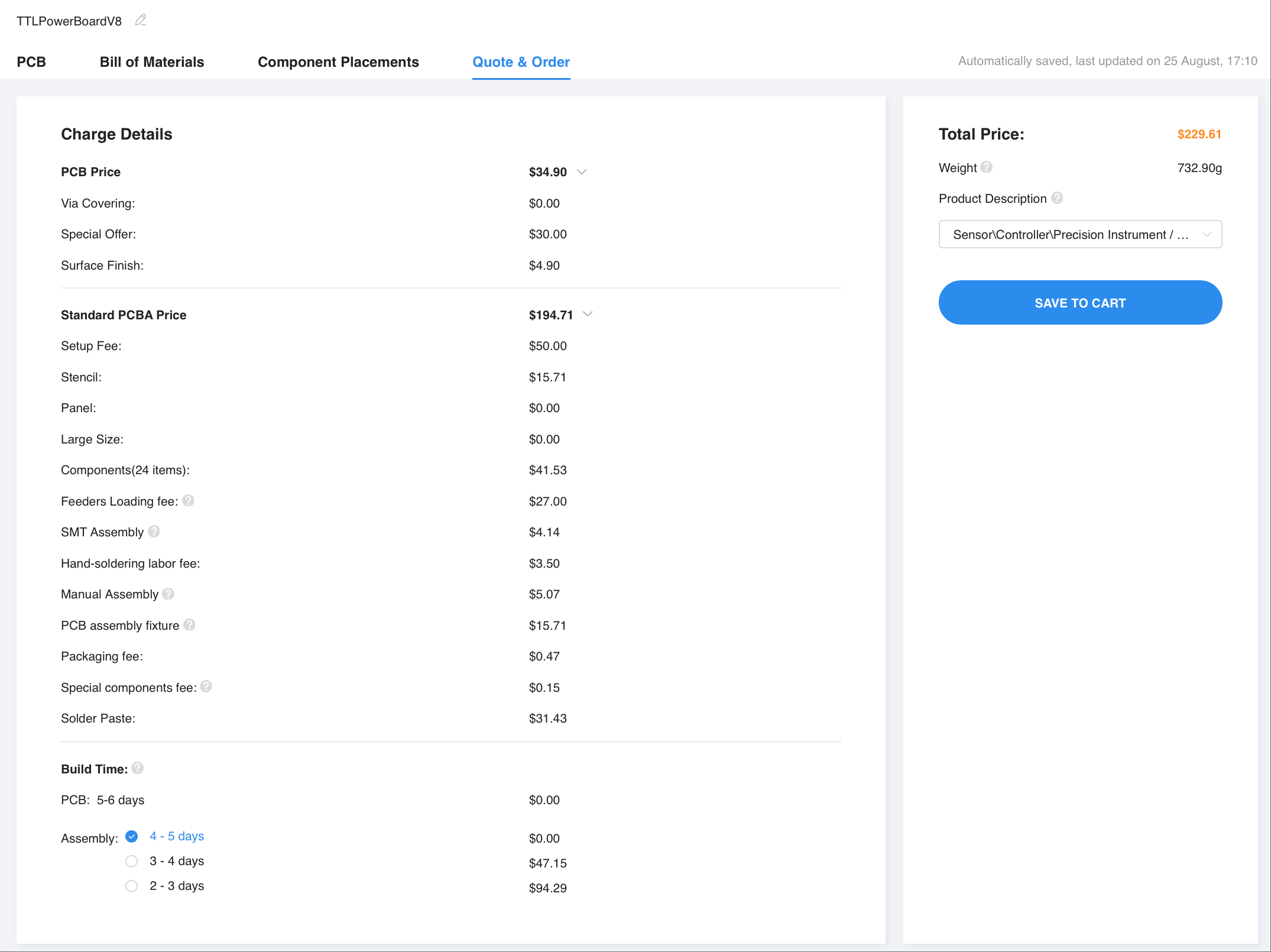Click help icon beside PCB assembly fixture
Screen dimensions: 1271x952
(x=189, y=625)
